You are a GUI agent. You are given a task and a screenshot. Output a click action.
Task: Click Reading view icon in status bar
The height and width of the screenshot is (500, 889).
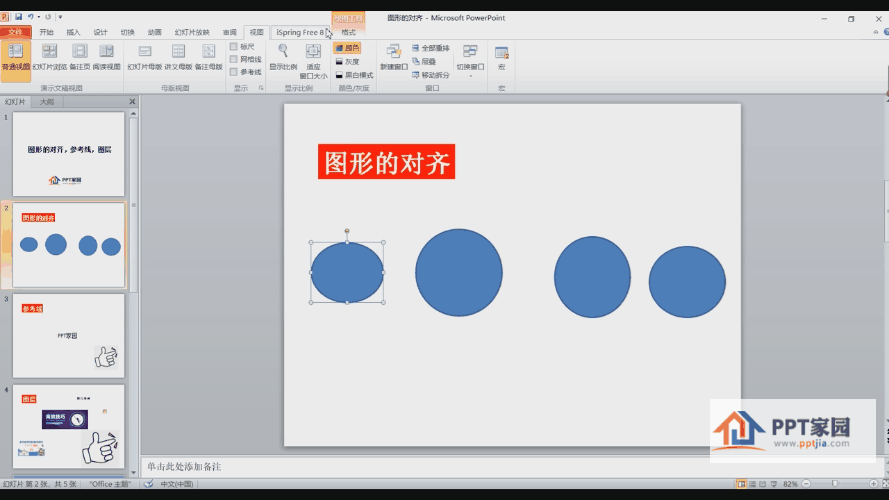[763, 484]
